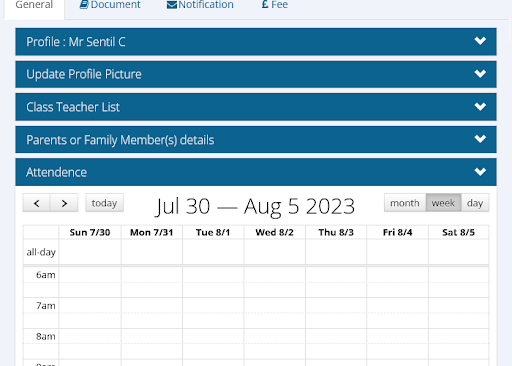The height and width of the screenshot is (366, 512).
Task: Click chevron on Class Teacher List header
Action: [480, 106]
